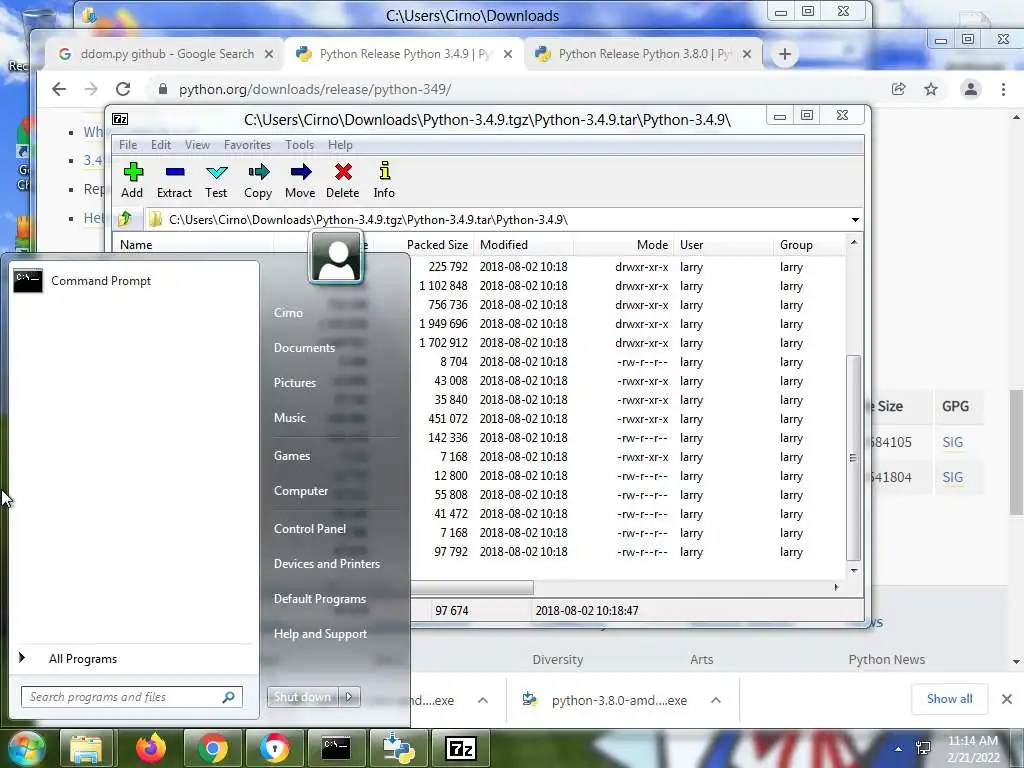
Task: Sort by Packed Size column header
Action: pyautogui.click(x=437, y=245)
